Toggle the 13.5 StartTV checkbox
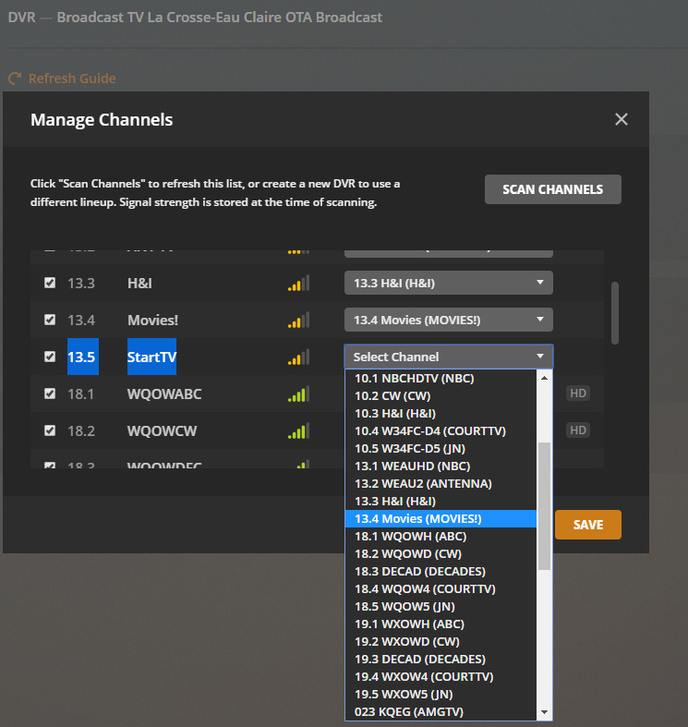 50,357
